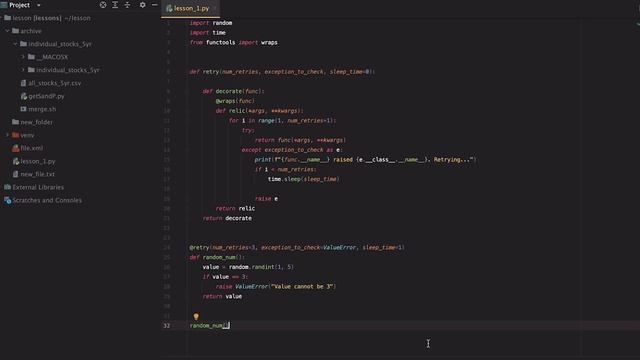
Task: Click line number 32 in the gutter
Action: [167, 325]
